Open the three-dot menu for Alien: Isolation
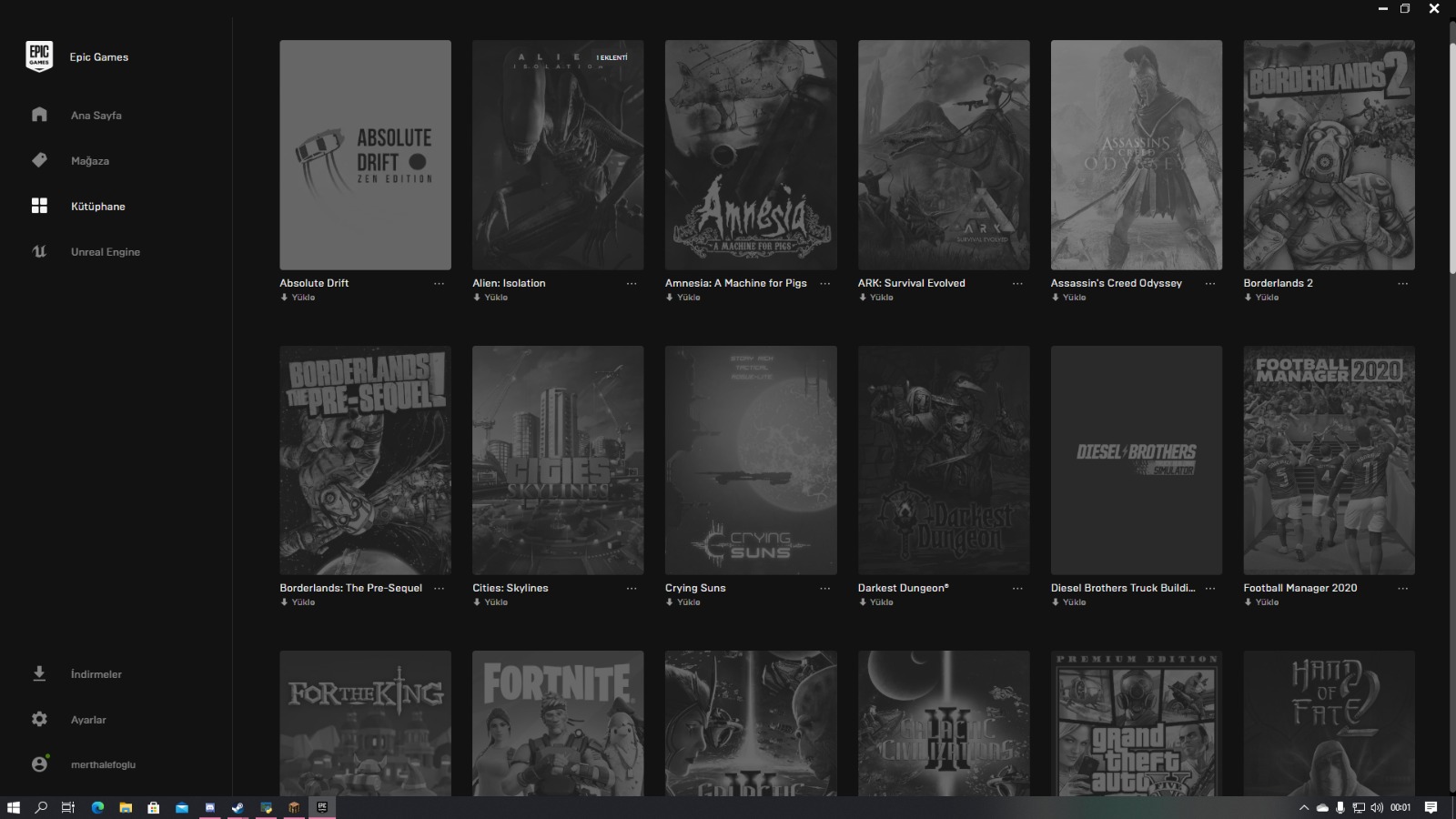This screenshot has height=819, width=1456. pos(632,283)
